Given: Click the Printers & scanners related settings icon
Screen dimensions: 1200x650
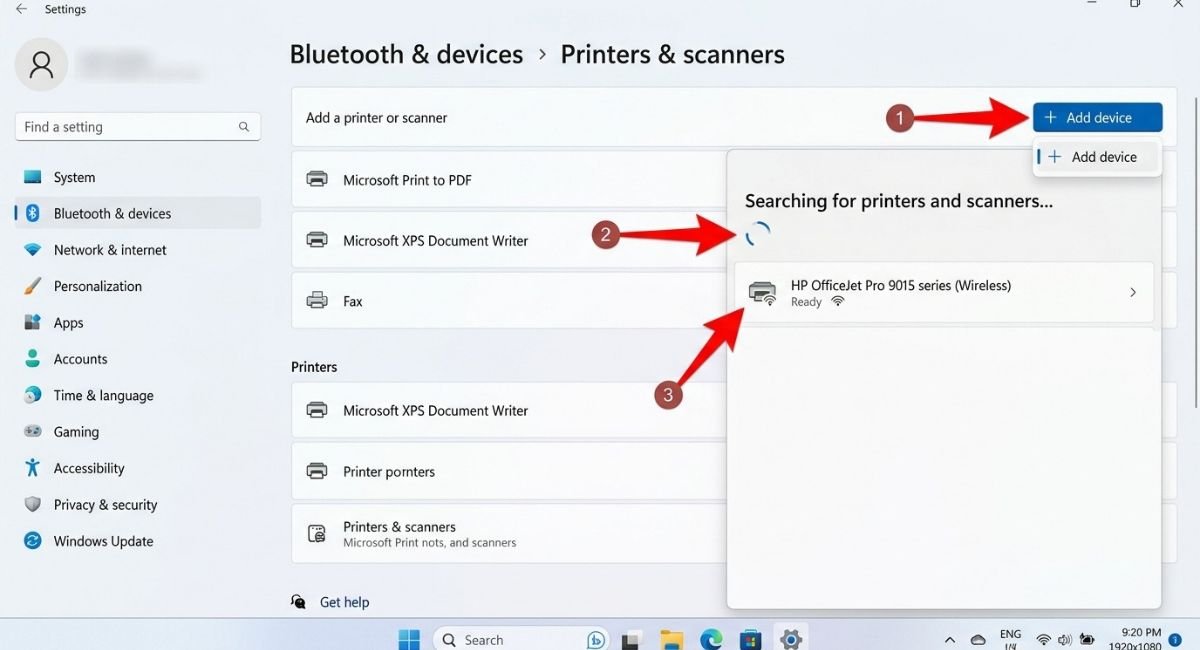Looking at the screenshot, I should (317, 533).
